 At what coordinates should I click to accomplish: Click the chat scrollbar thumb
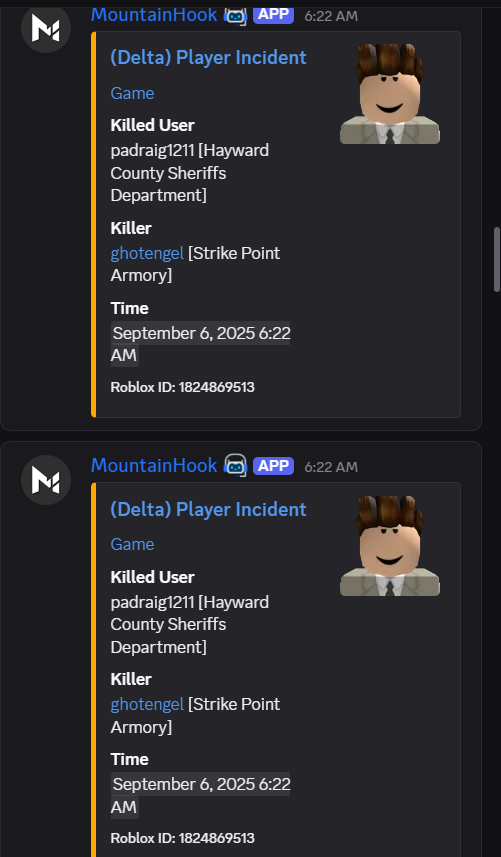497,259
